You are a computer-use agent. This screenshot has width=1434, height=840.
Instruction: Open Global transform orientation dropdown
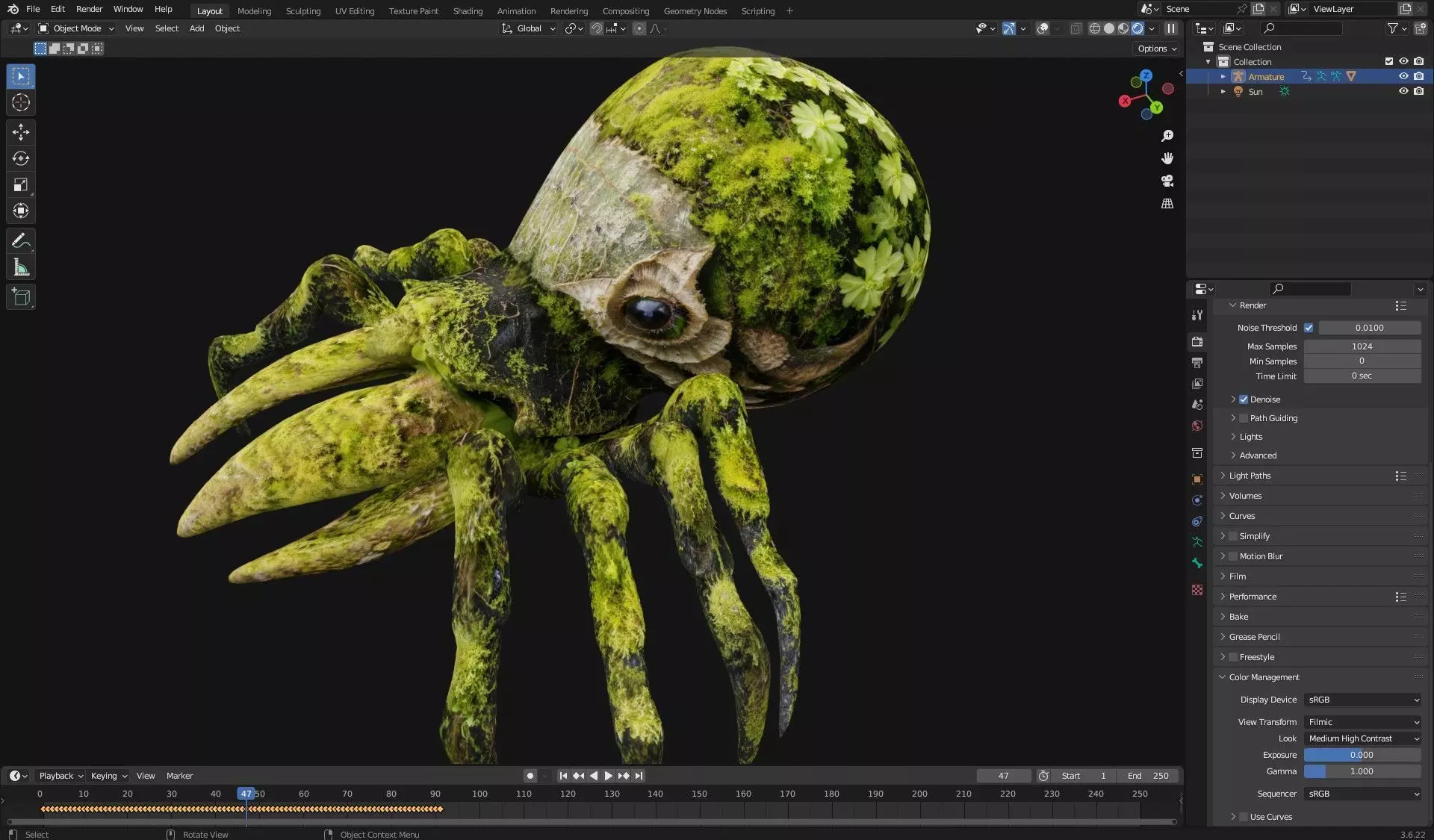(x=529, y=28)
